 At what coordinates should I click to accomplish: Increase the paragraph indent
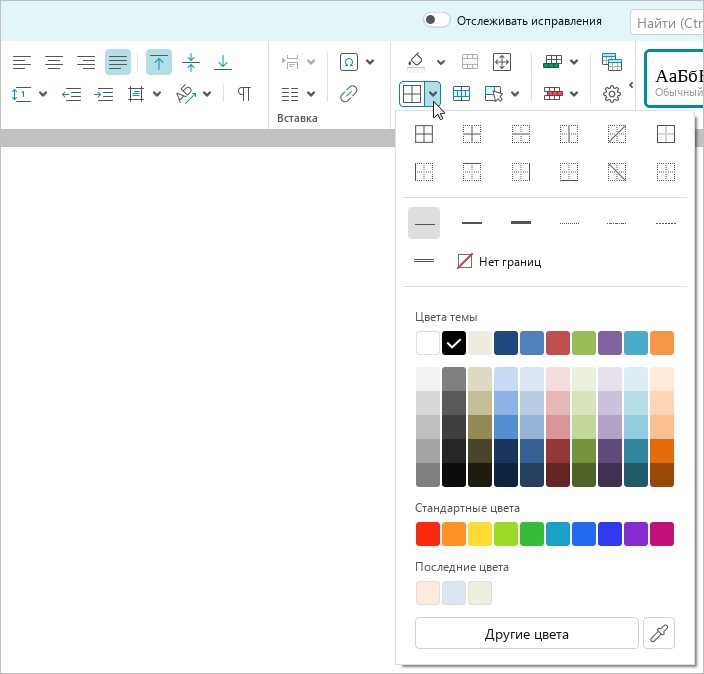coord(104,94)
